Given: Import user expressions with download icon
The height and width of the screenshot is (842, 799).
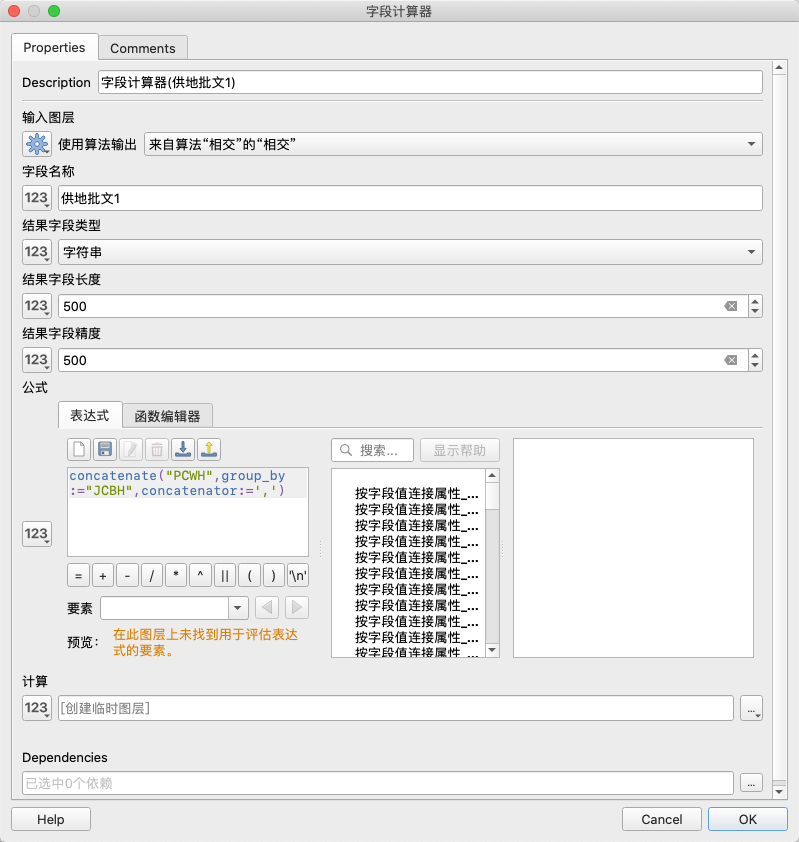Looking at the screenshot, I should coord(183,449).
